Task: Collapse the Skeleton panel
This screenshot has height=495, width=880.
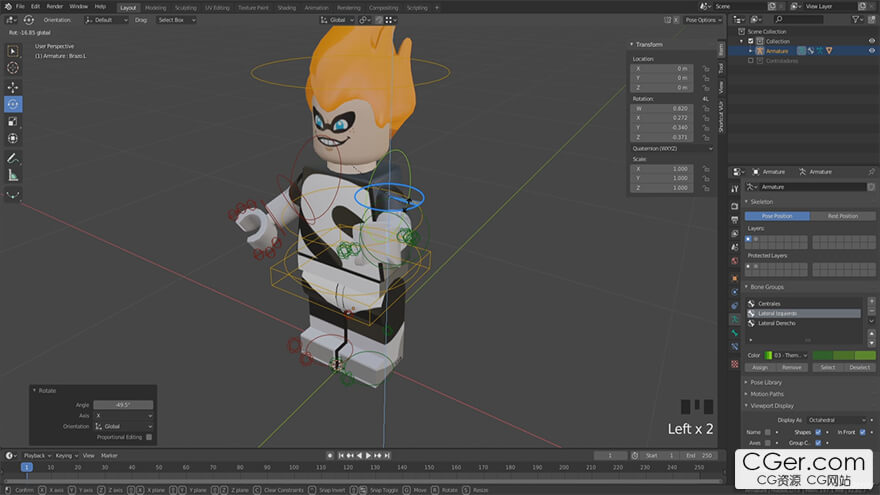Action: 761,201
